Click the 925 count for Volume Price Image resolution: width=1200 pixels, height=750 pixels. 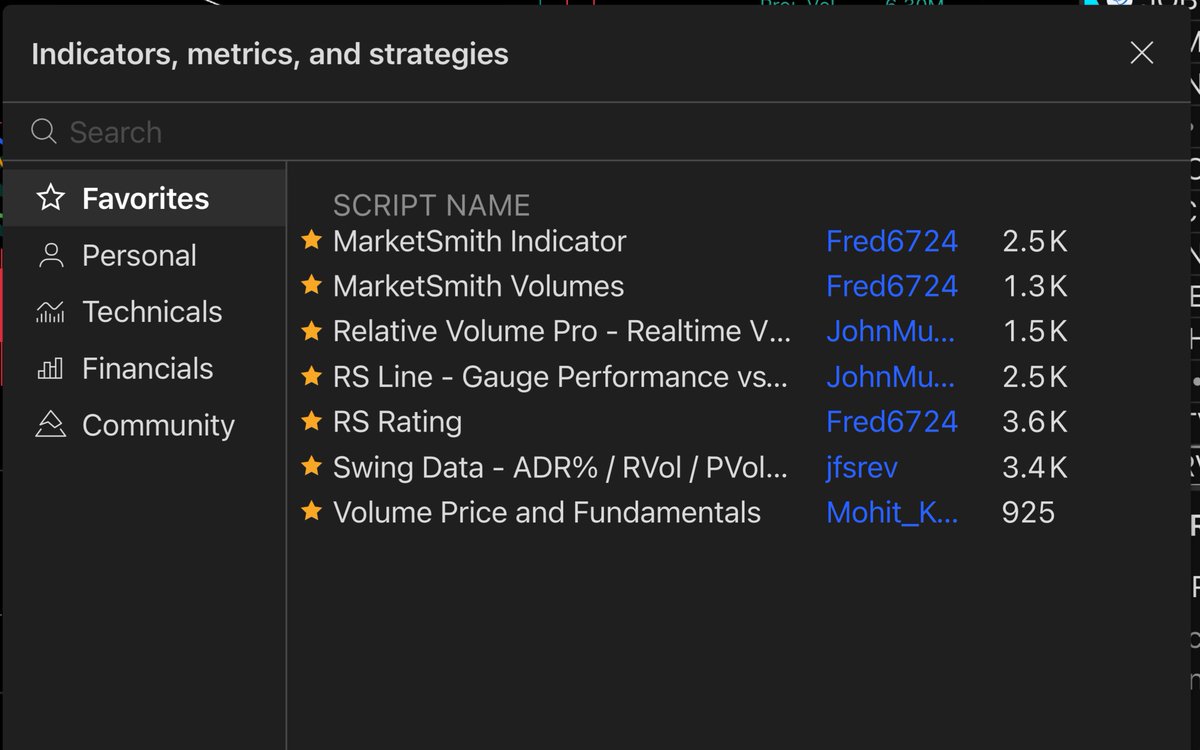click(x=1028, y=513)
